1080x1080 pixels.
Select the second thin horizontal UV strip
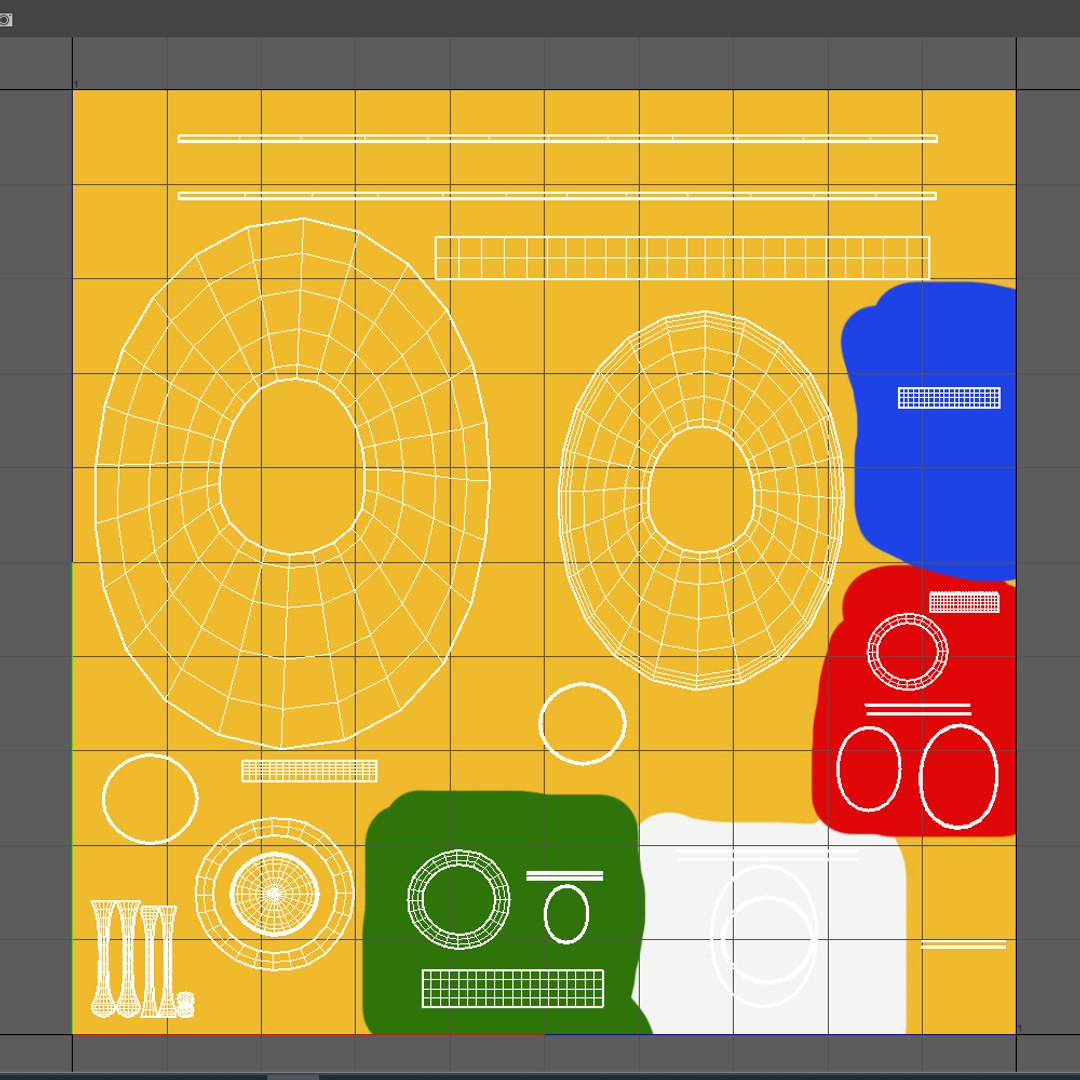(x=557, y=196)
